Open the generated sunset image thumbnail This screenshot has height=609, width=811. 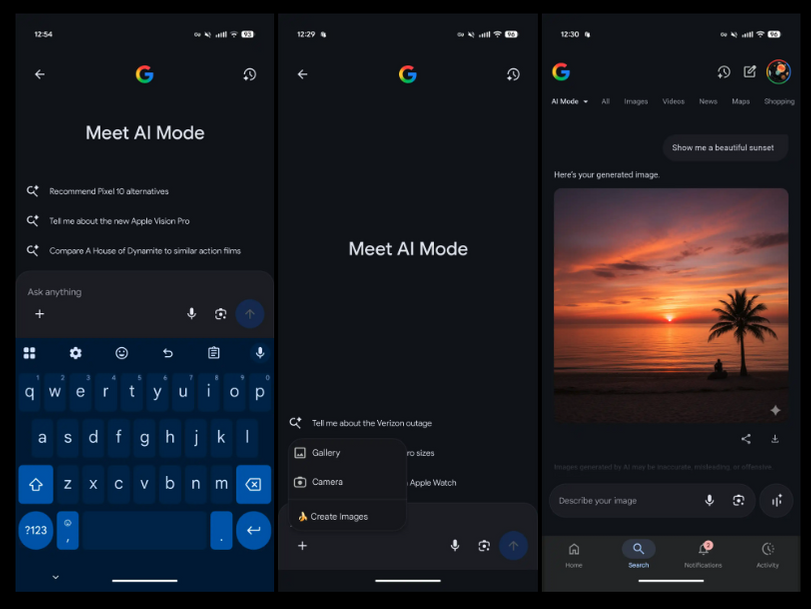pyautogui.click(x=670, y=305)
